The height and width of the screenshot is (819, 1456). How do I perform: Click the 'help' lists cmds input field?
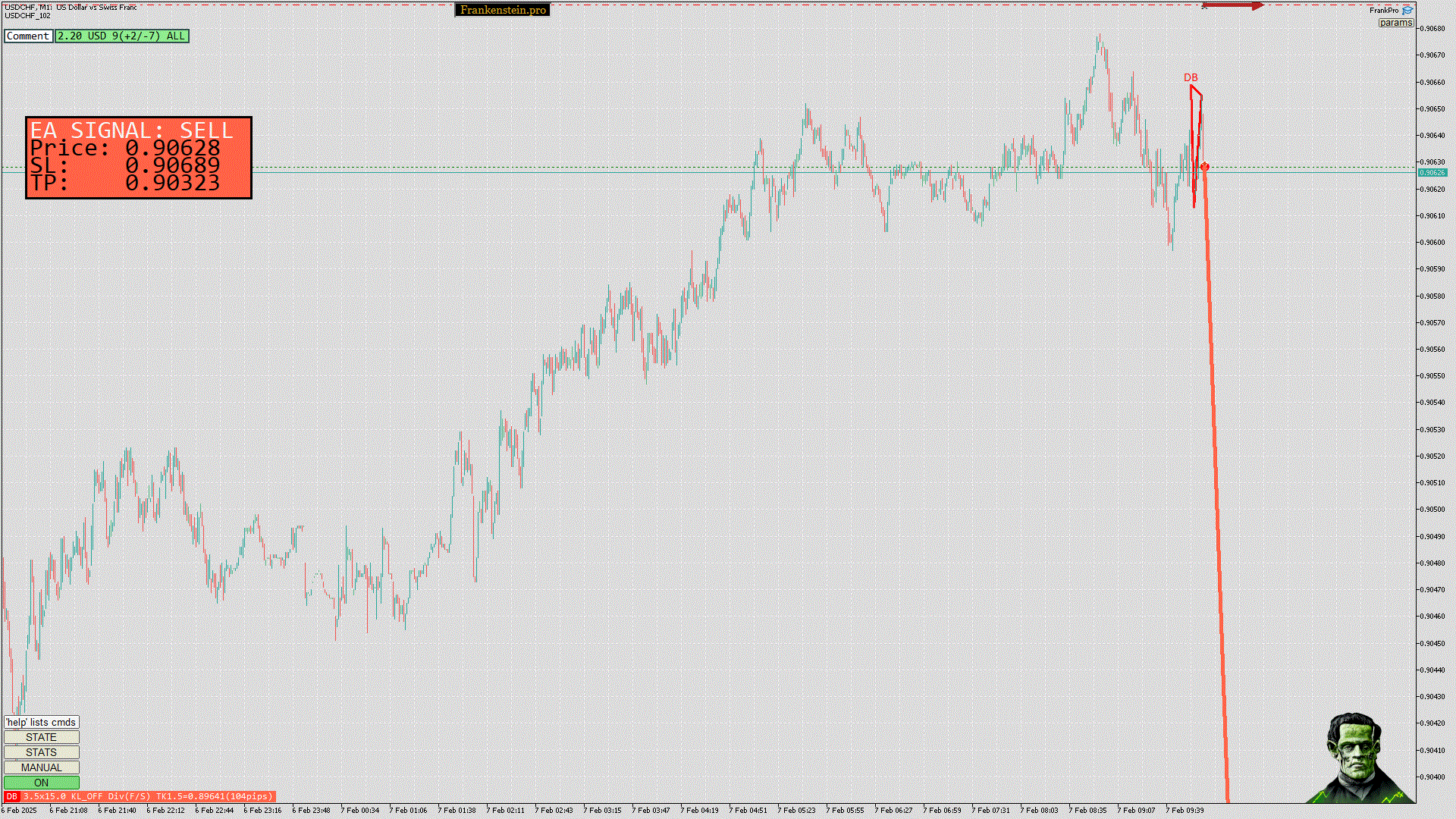coord(41,722)
